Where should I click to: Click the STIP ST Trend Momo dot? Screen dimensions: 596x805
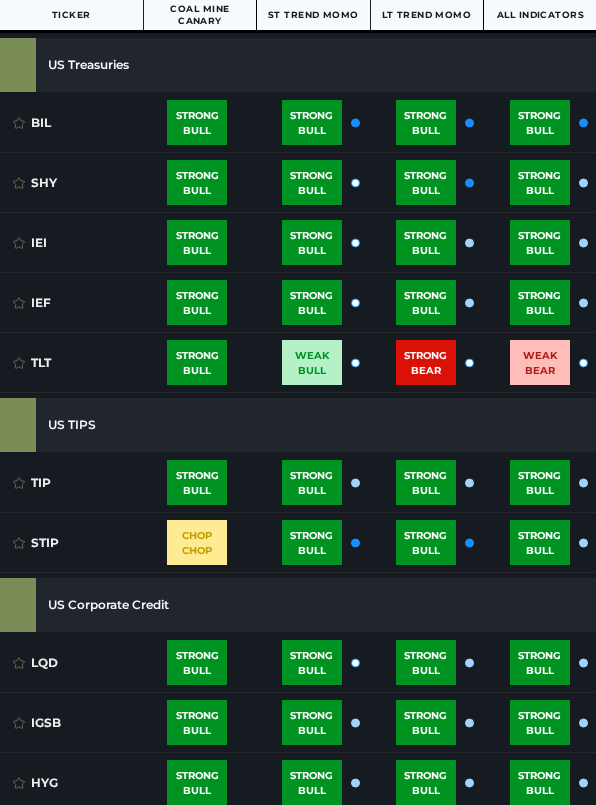(x=355, y=544)
